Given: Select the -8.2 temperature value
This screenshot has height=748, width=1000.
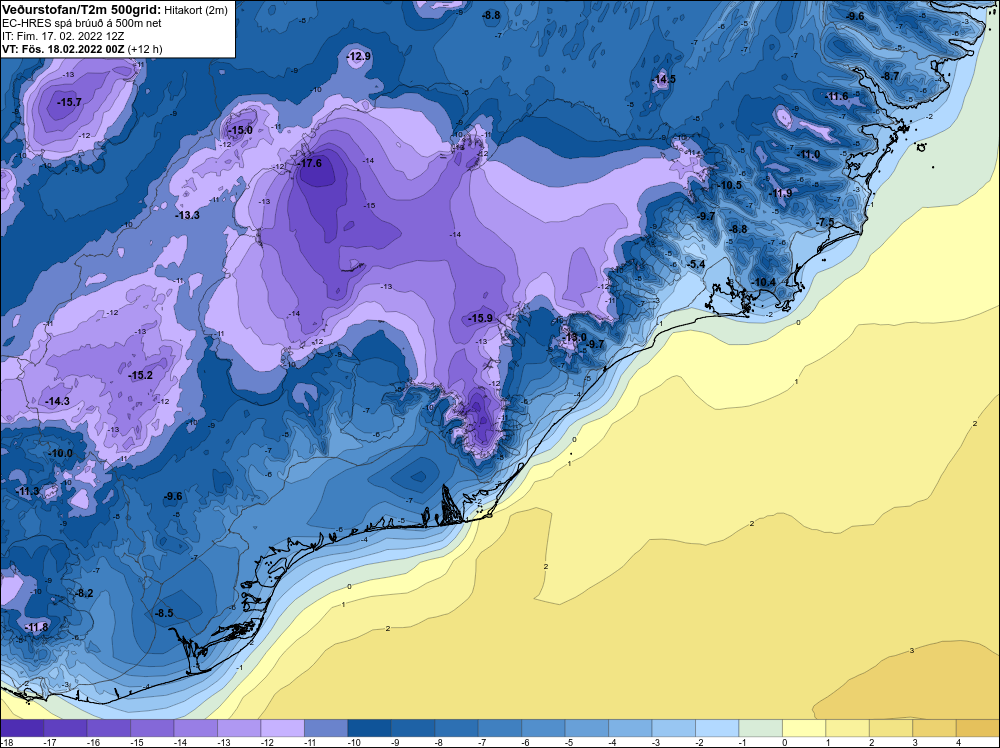Looking at the screenshot, I should 84,593.
